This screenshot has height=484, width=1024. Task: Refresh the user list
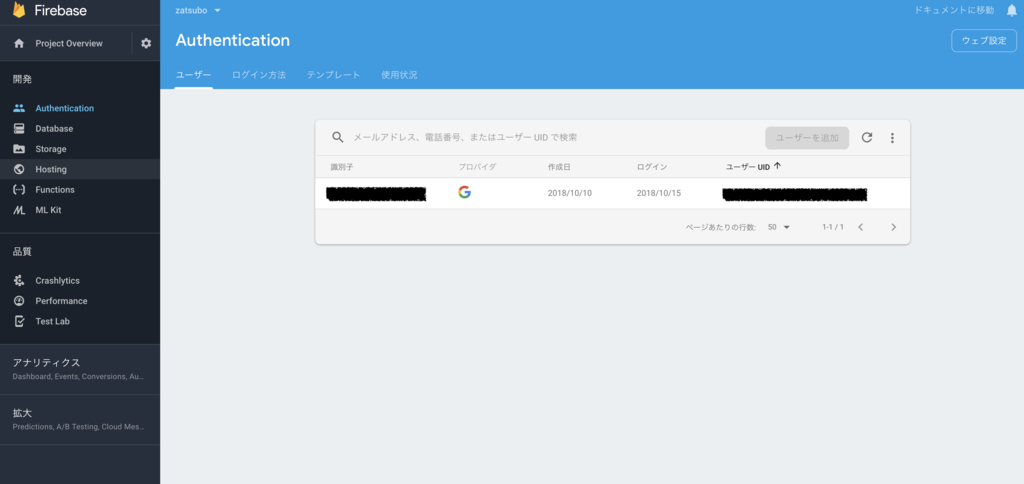pyautogui.click(x=867, y=137)
